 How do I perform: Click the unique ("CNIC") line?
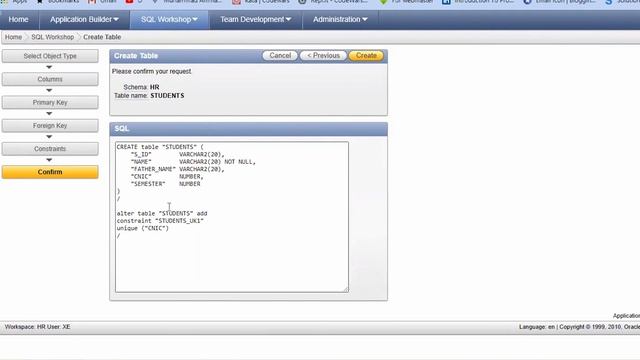pyautogui.click(x=142, y=228)
